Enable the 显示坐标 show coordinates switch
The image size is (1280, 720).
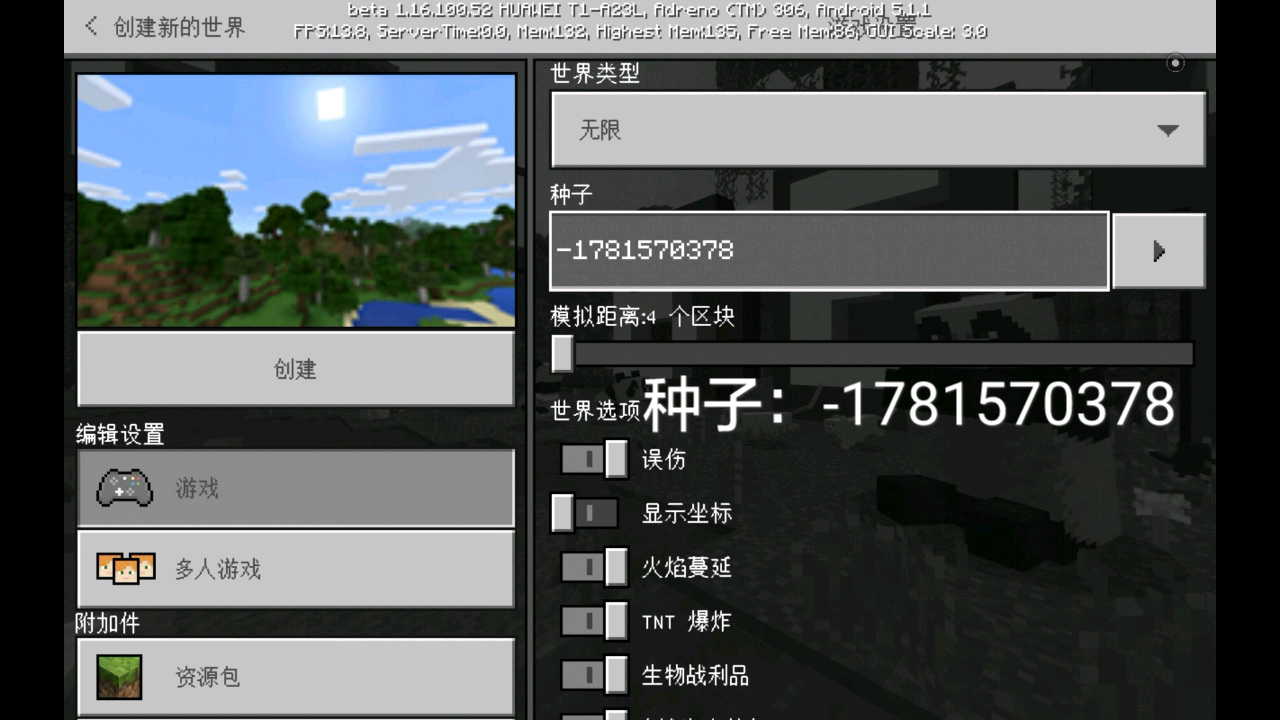pyautogui.click(x=585, y=513)
